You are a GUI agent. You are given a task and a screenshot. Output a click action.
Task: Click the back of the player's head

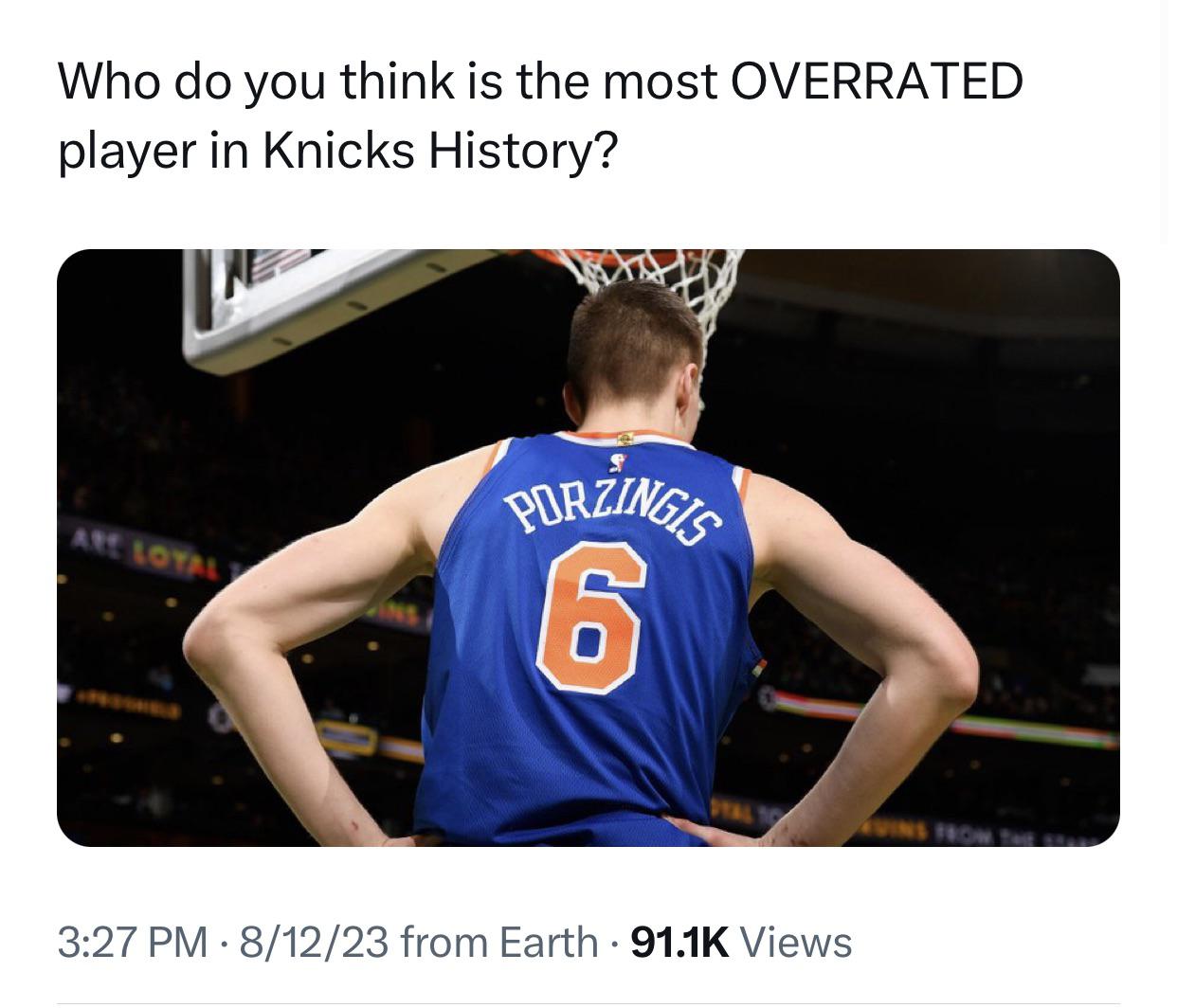pyautogui.click(x=633, y=351)
